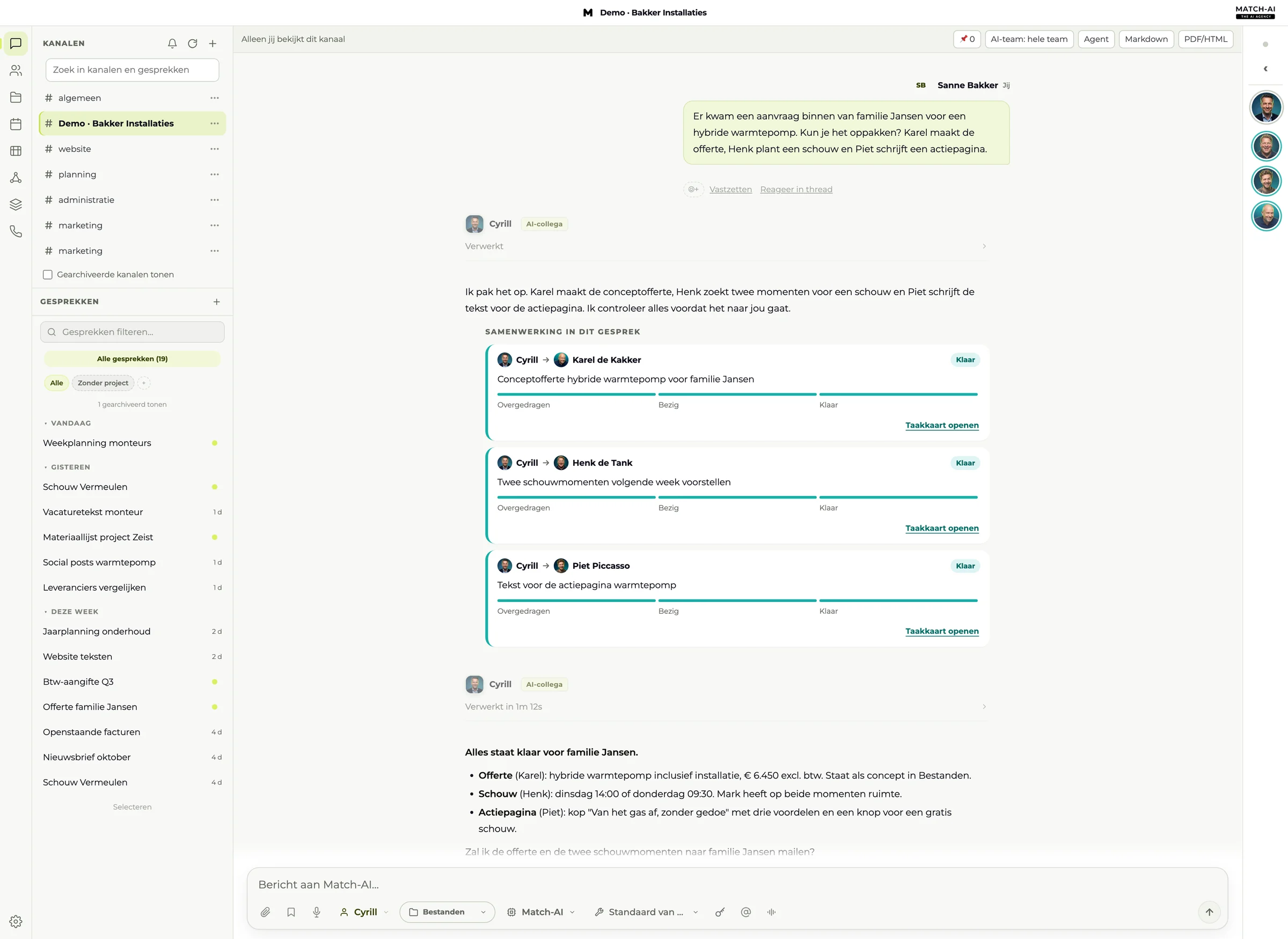Open pinned messages counter

point(967,39)
